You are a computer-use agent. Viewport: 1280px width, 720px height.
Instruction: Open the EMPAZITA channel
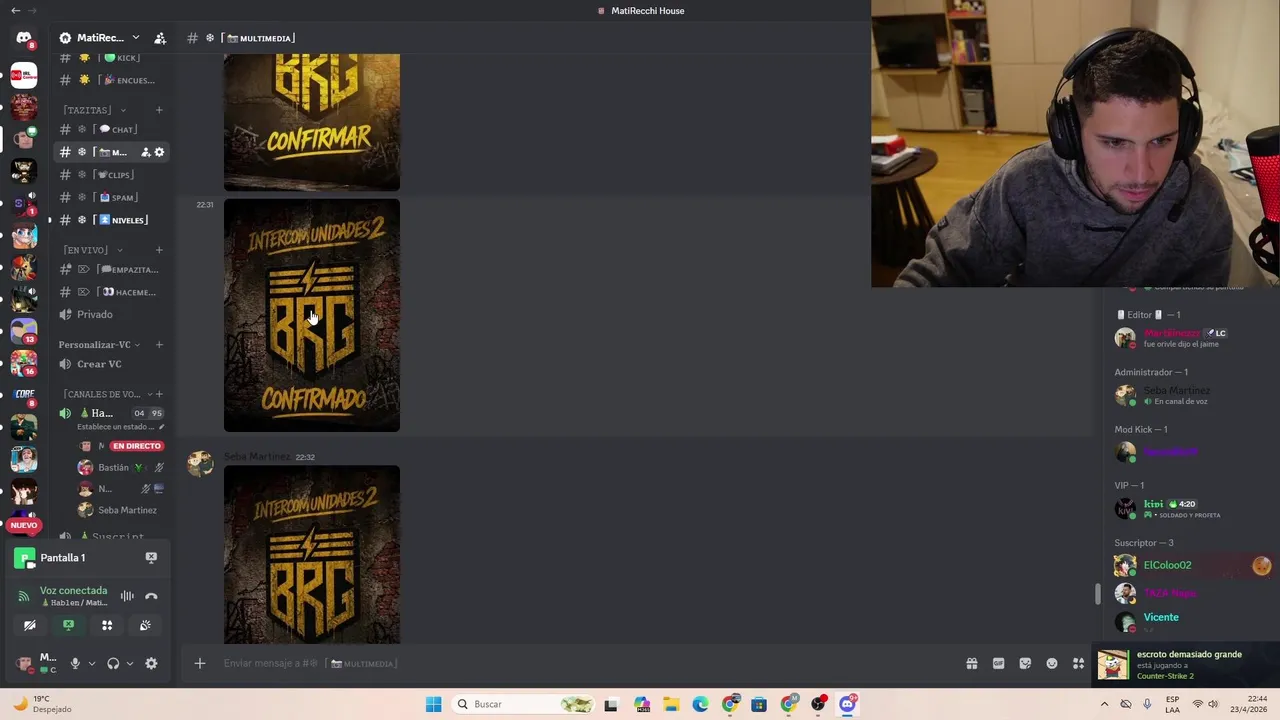[110, 269]
